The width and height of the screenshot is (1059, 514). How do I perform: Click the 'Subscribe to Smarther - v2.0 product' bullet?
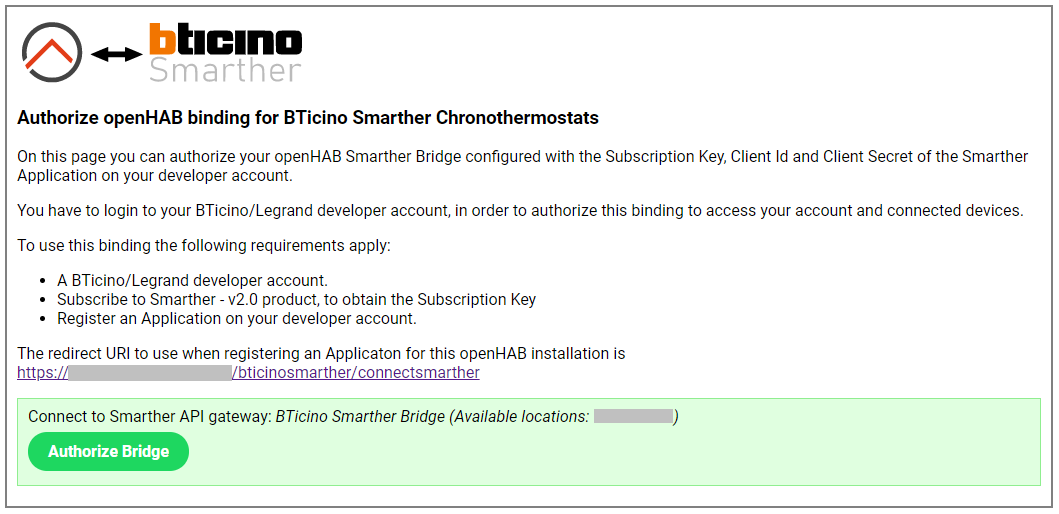click(296, 299)
